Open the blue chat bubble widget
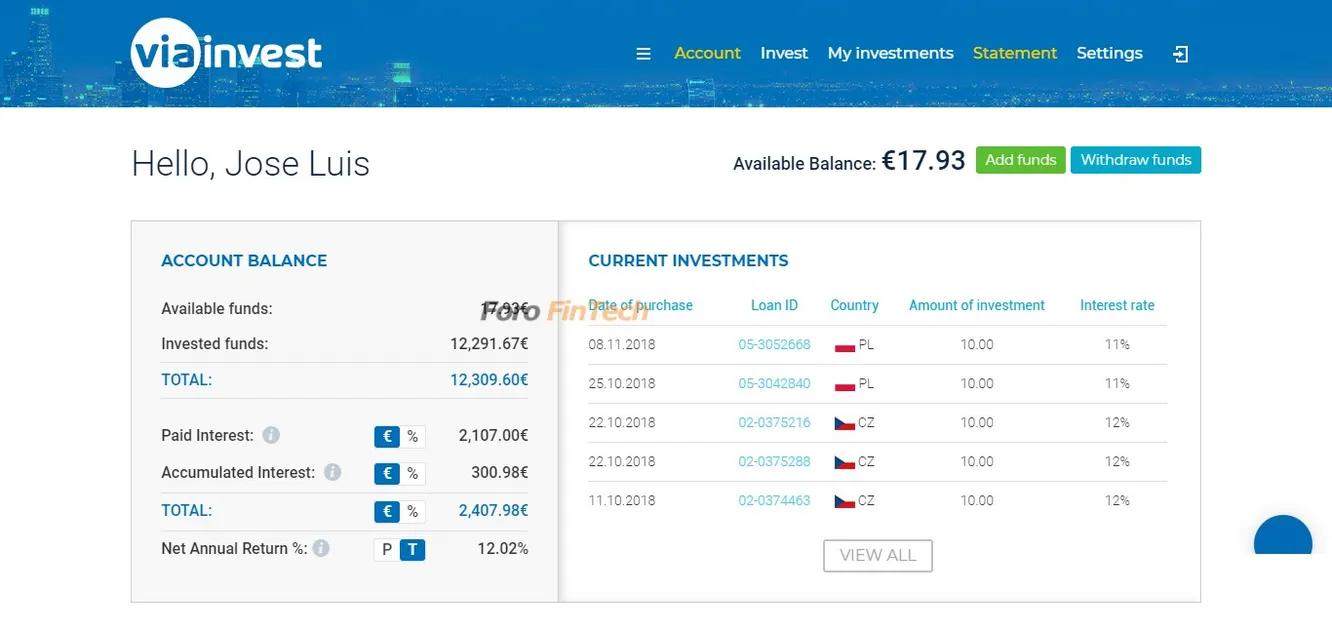Viewport: 1332px width, 634px height. [1282, 540]
